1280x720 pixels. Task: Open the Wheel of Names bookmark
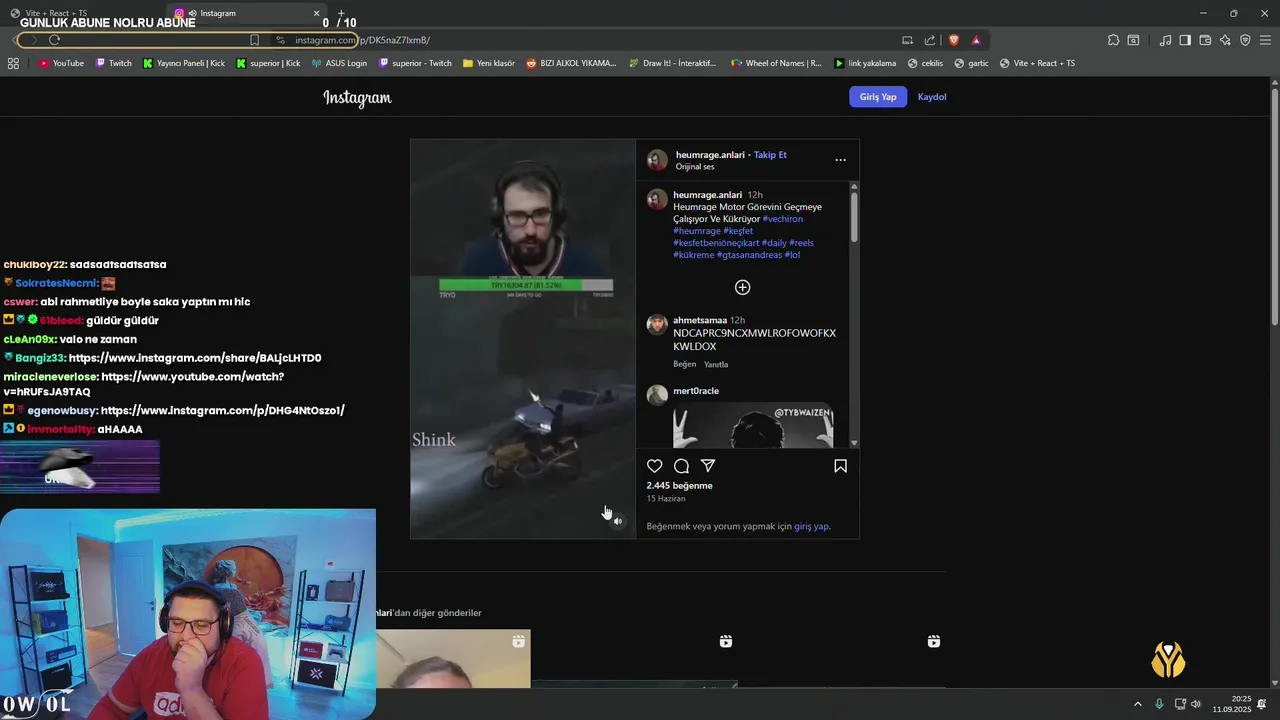coord(776,63)
